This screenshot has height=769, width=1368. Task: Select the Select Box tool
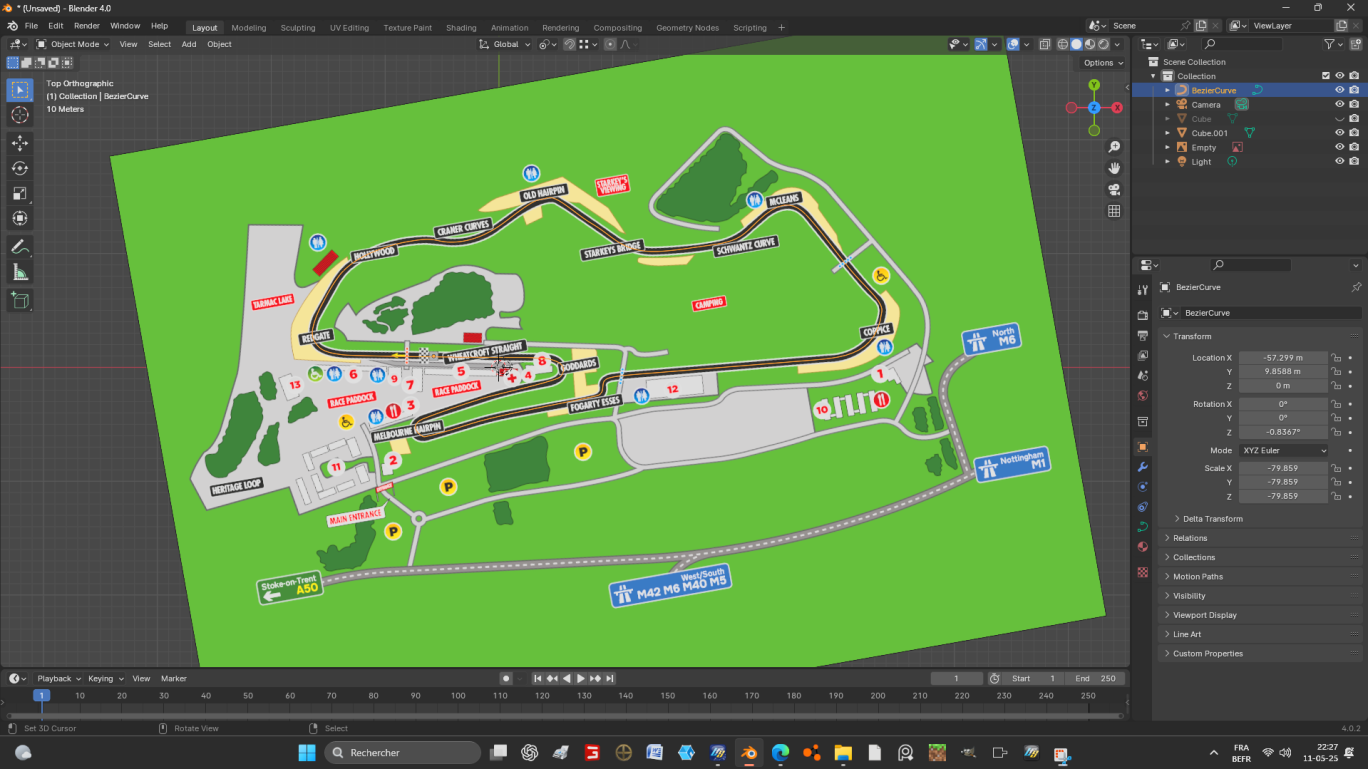[x=20, y=90]
